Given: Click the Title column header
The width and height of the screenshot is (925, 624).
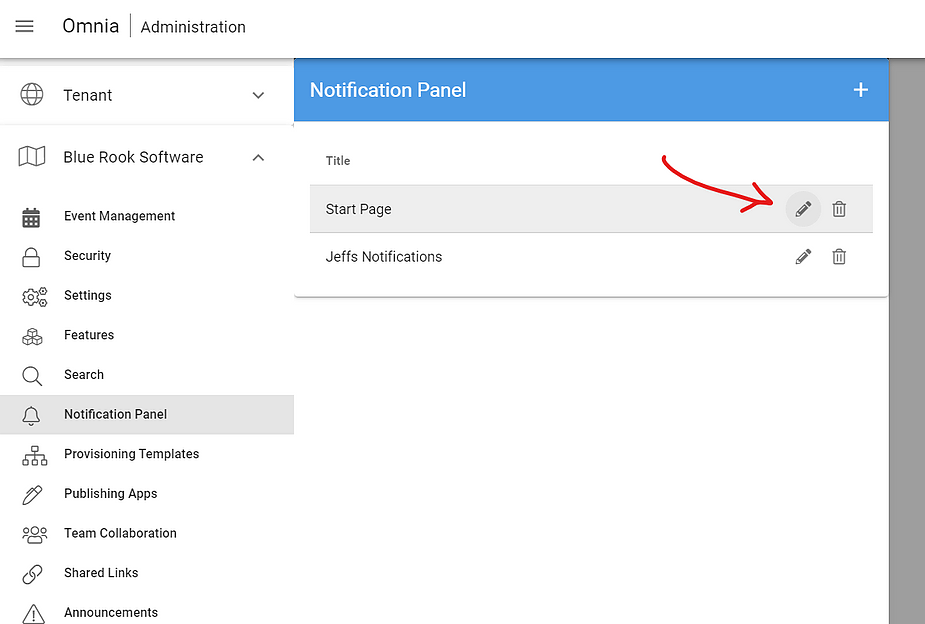Looking at the screenshot, I should click(x=337, y=160).
